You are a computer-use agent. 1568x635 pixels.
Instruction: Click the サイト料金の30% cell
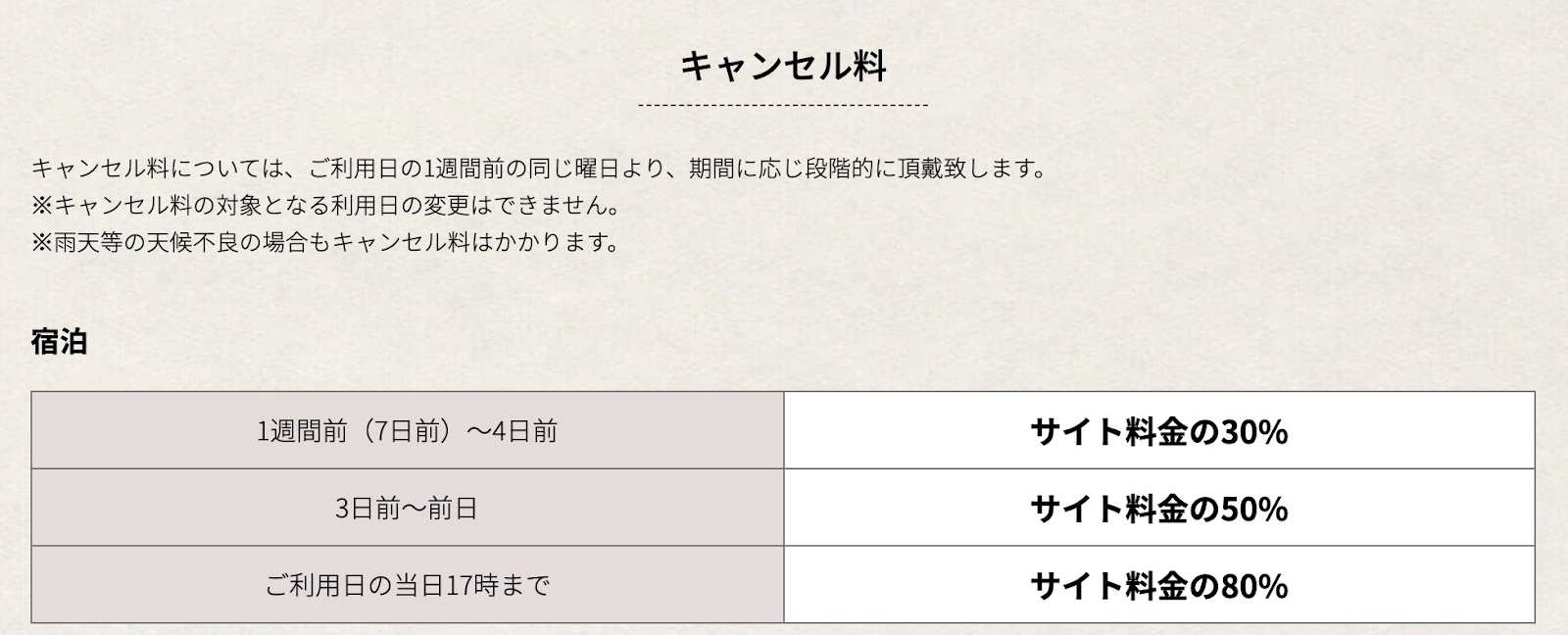point(1159,430)
